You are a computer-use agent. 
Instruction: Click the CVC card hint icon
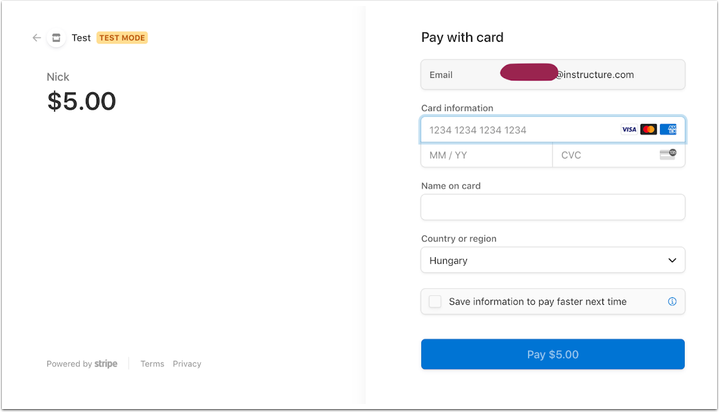click(668, 154)
